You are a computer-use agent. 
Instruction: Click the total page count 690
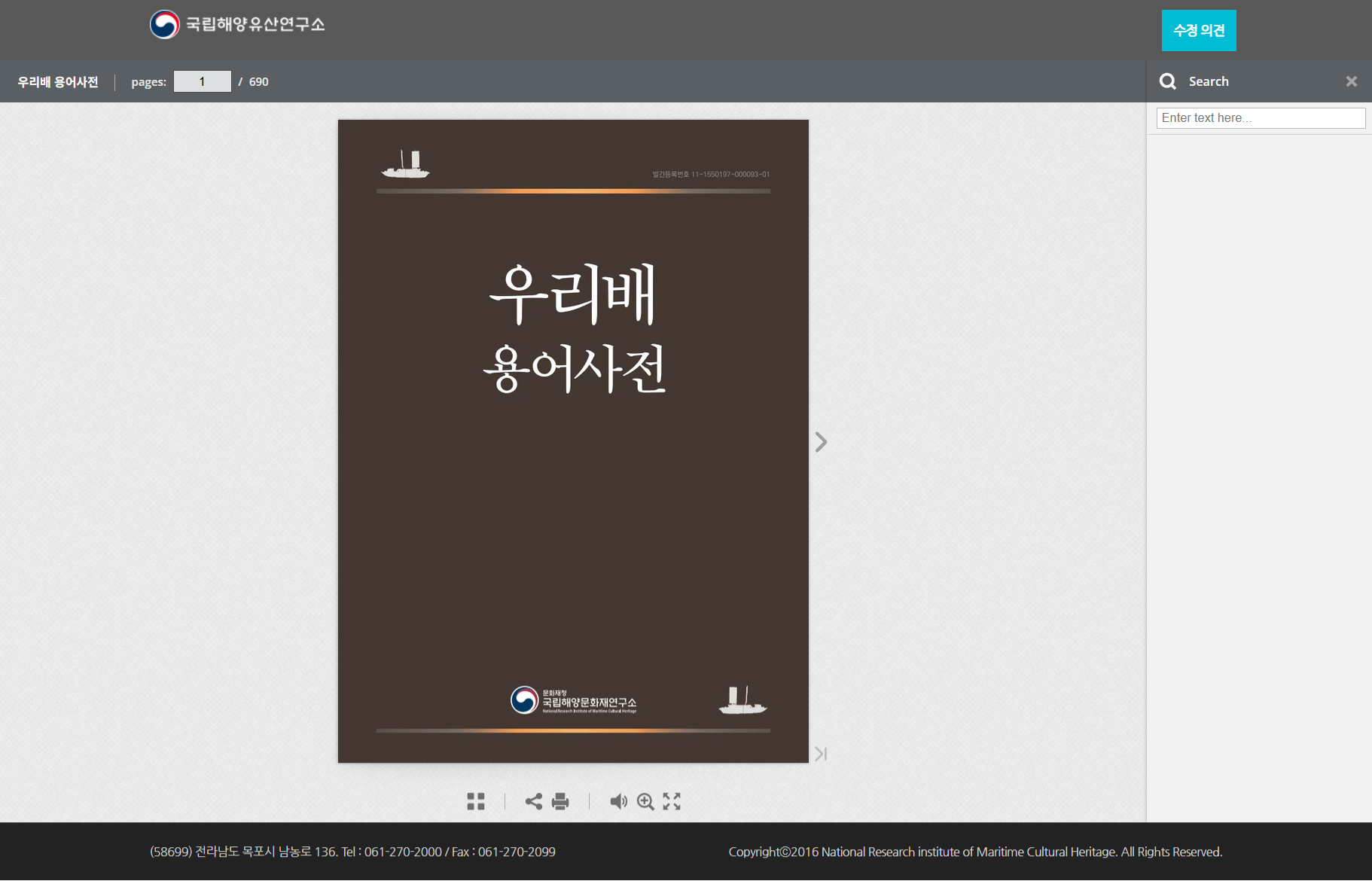click(258, 82)
